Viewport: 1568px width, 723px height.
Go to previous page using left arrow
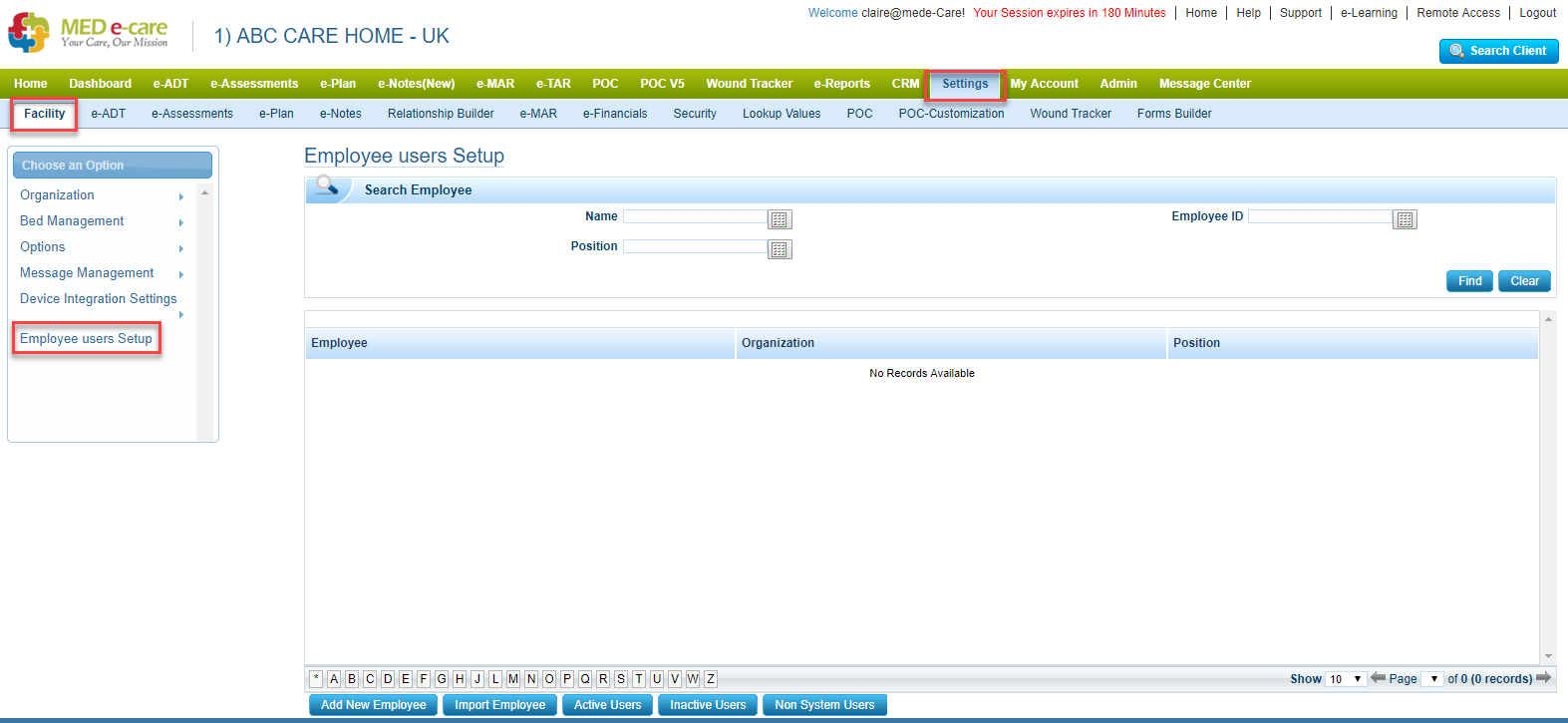1378,678
